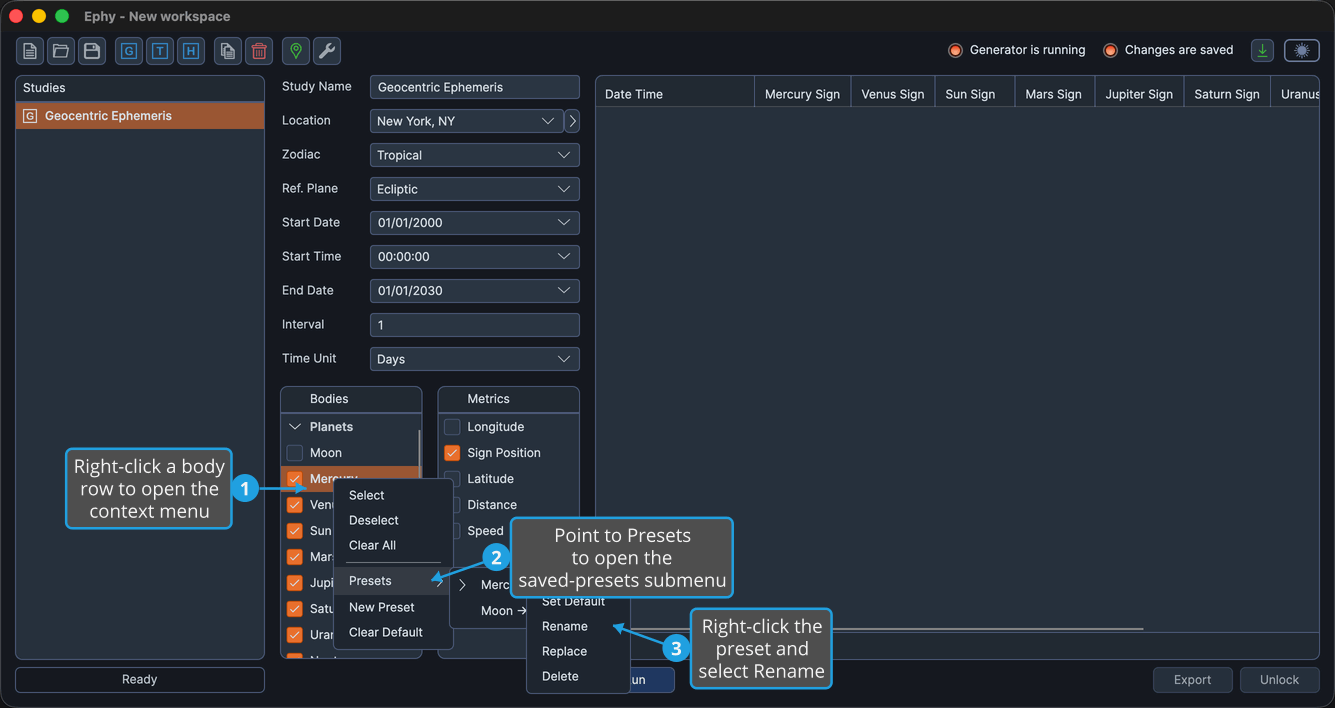Choose Select from the context menu
Viewport: 1335px width, 708px height.
pos(393,496)
